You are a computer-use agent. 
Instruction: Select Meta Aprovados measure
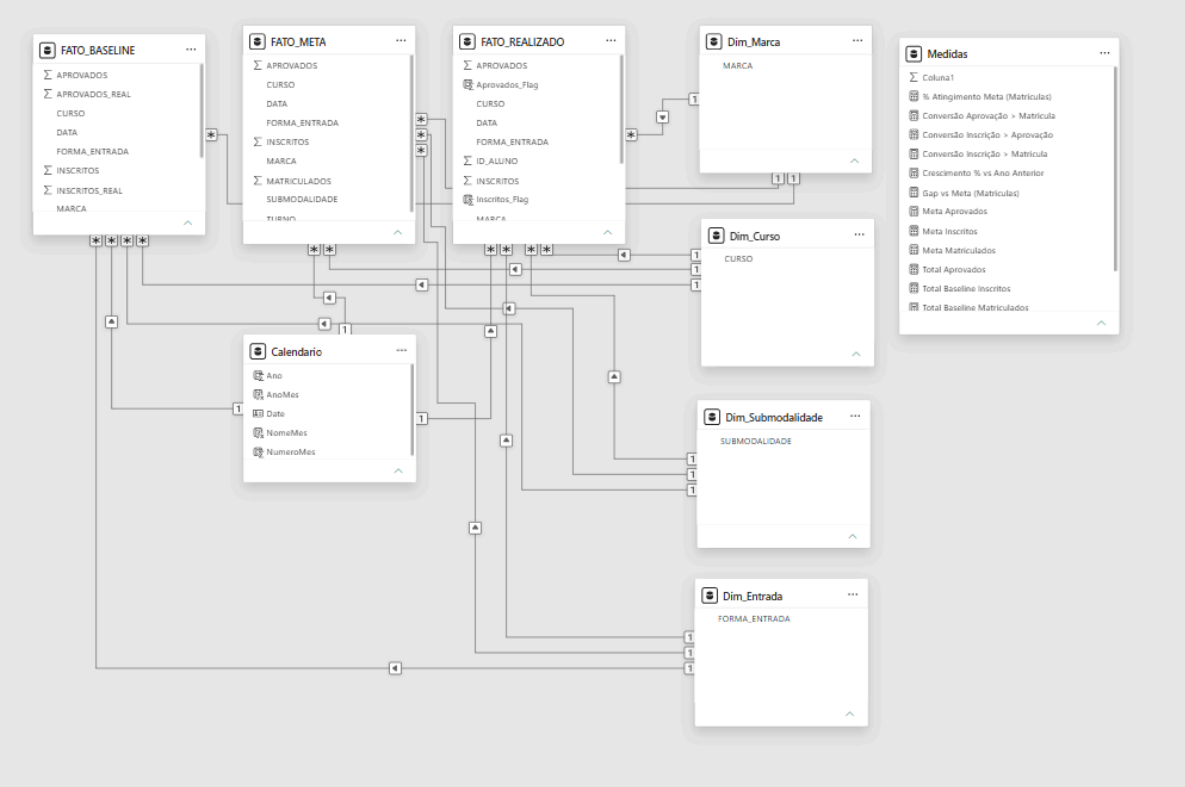point(954,212)
